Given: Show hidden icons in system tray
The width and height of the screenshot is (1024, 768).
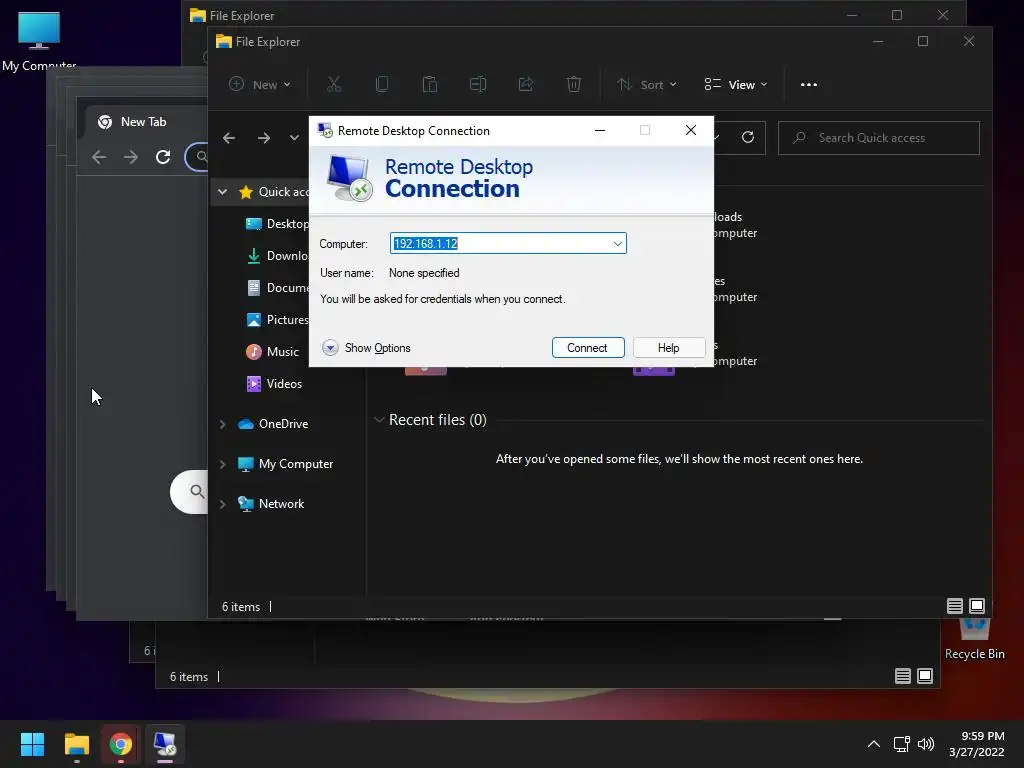Looking at the screenshot, I should (x=874, y=744).
